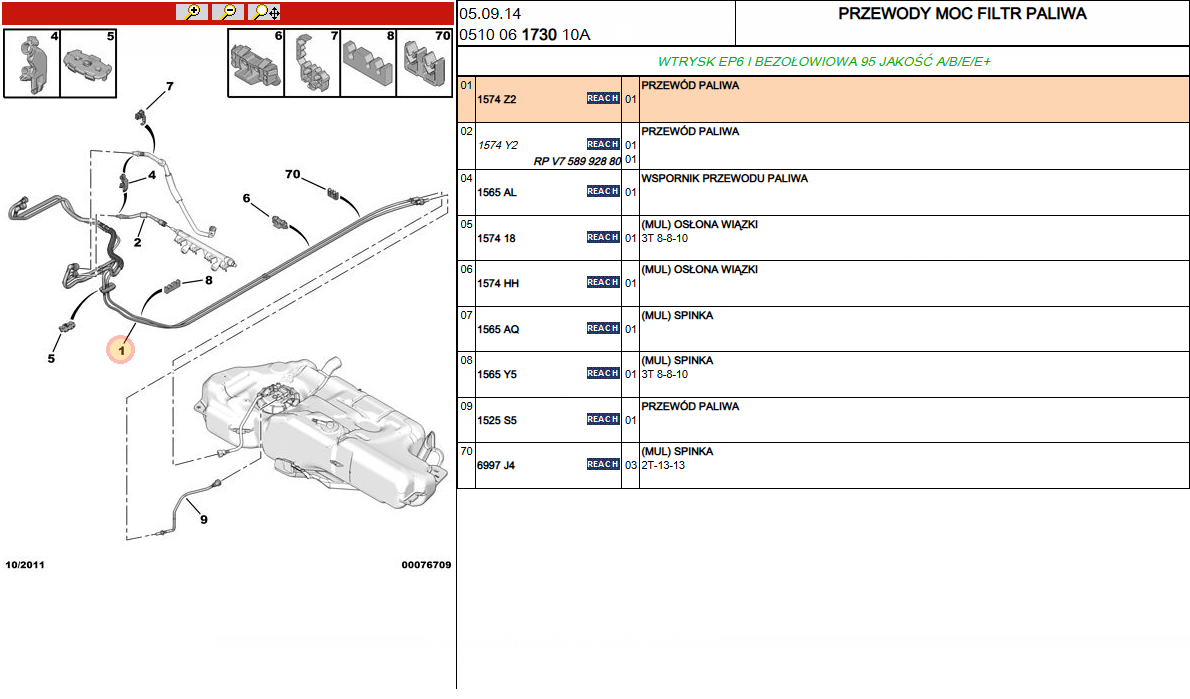1190x699 pixels.
Task: Click the fuel rail illustration
Action: point(205,250)
